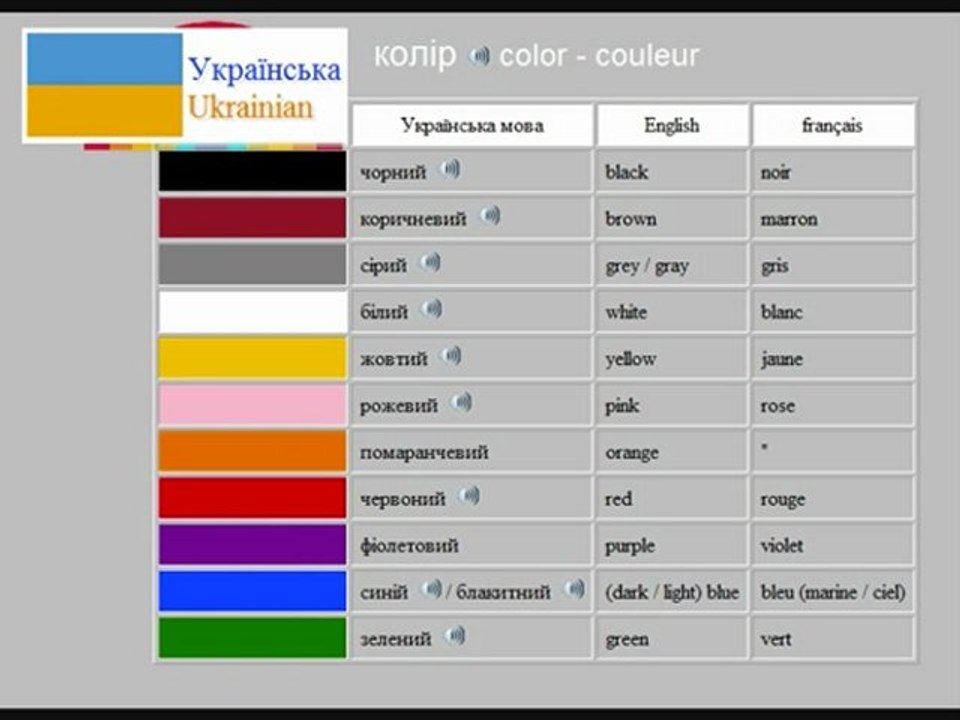
Task: Click the purple color swatch
Action: click(x=252, y=544)
